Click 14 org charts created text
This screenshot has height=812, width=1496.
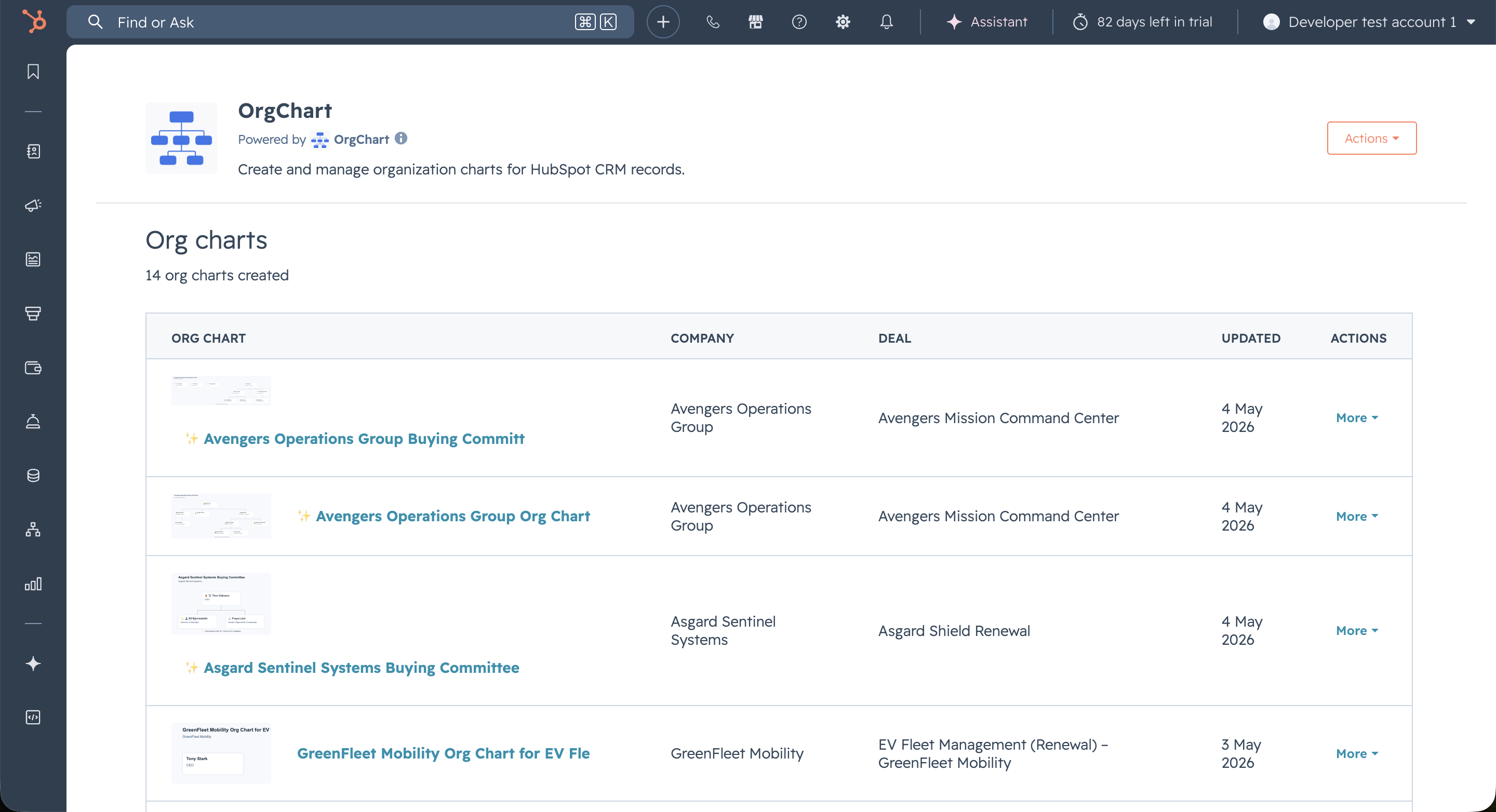click(217, 275)
